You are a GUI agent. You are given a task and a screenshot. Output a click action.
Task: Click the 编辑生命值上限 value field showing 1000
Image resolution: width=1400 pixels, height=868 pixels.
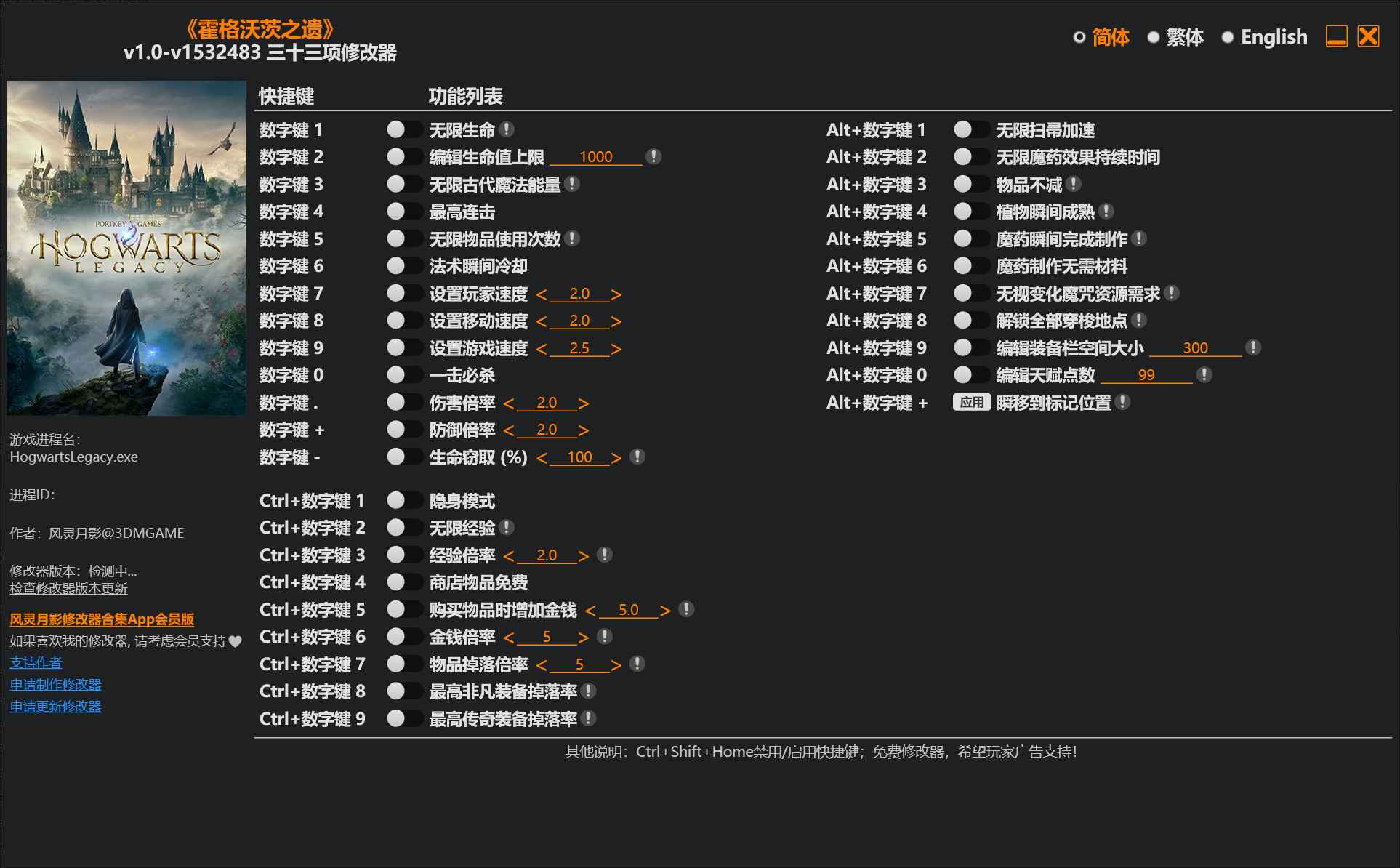pyautogui.click(x=596, y=156)
